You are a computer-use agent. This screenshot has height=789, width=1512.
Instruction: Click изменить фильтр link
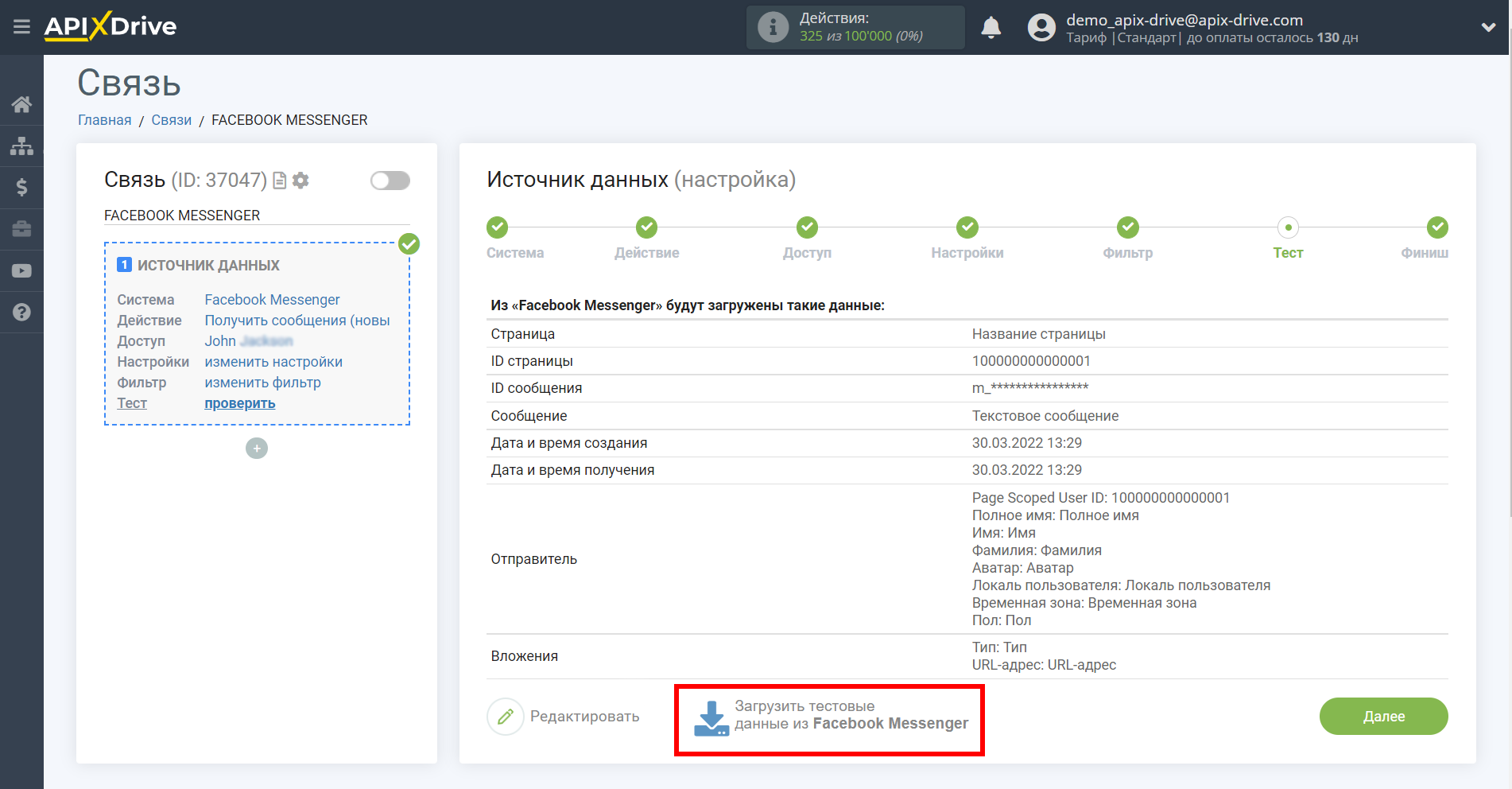click(263, 383)
